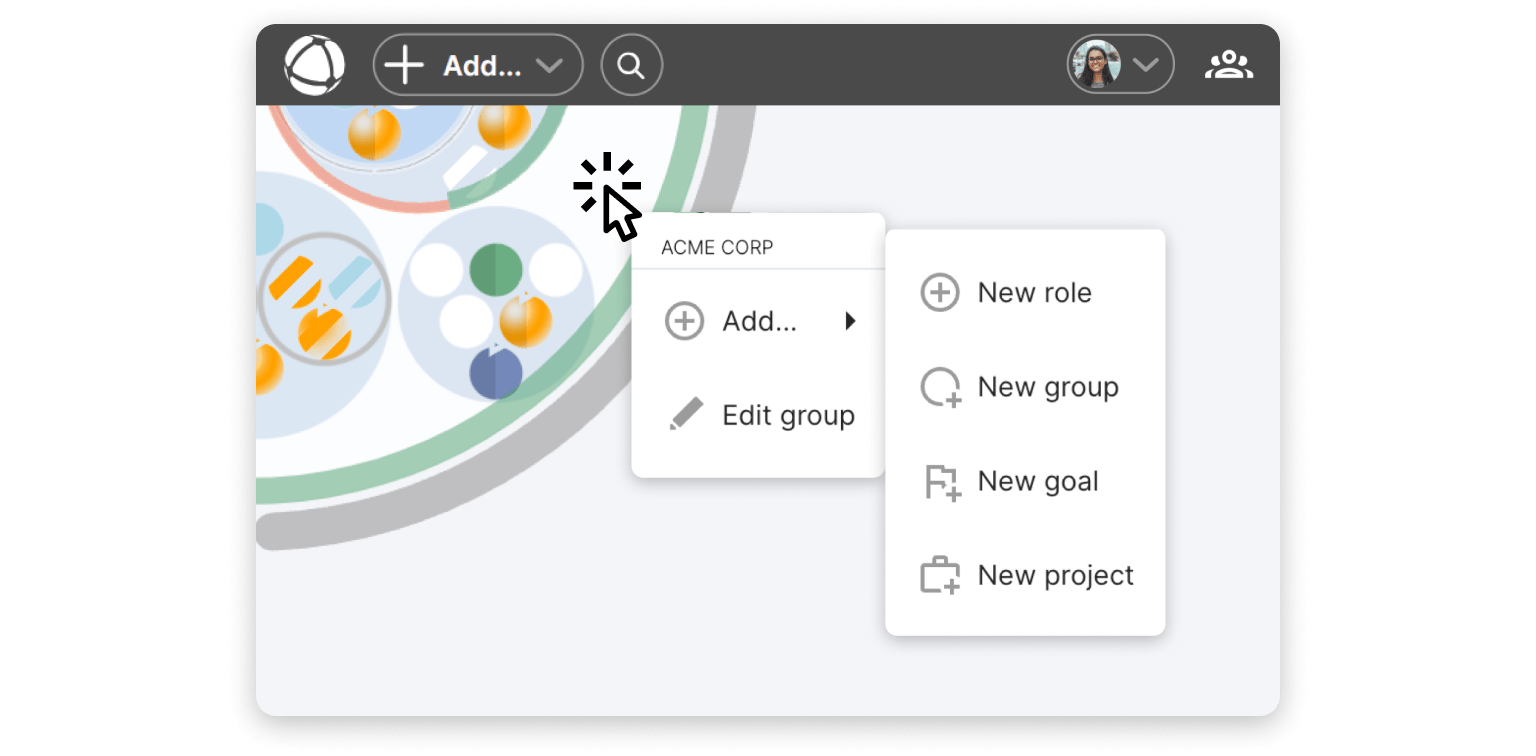Select Add... in the context menu

(x=759, y=321)
